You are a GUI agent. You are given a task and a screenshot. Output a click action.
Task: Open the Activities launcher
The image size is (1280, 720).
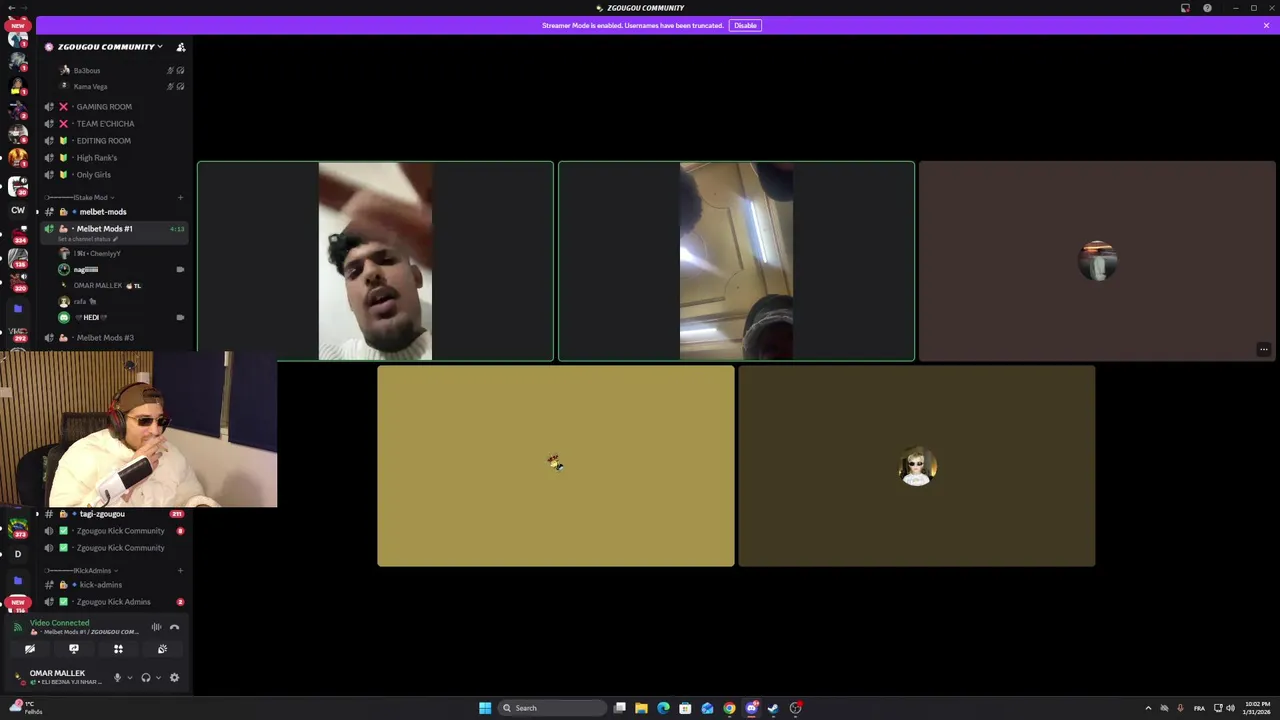tap(118, 649)
